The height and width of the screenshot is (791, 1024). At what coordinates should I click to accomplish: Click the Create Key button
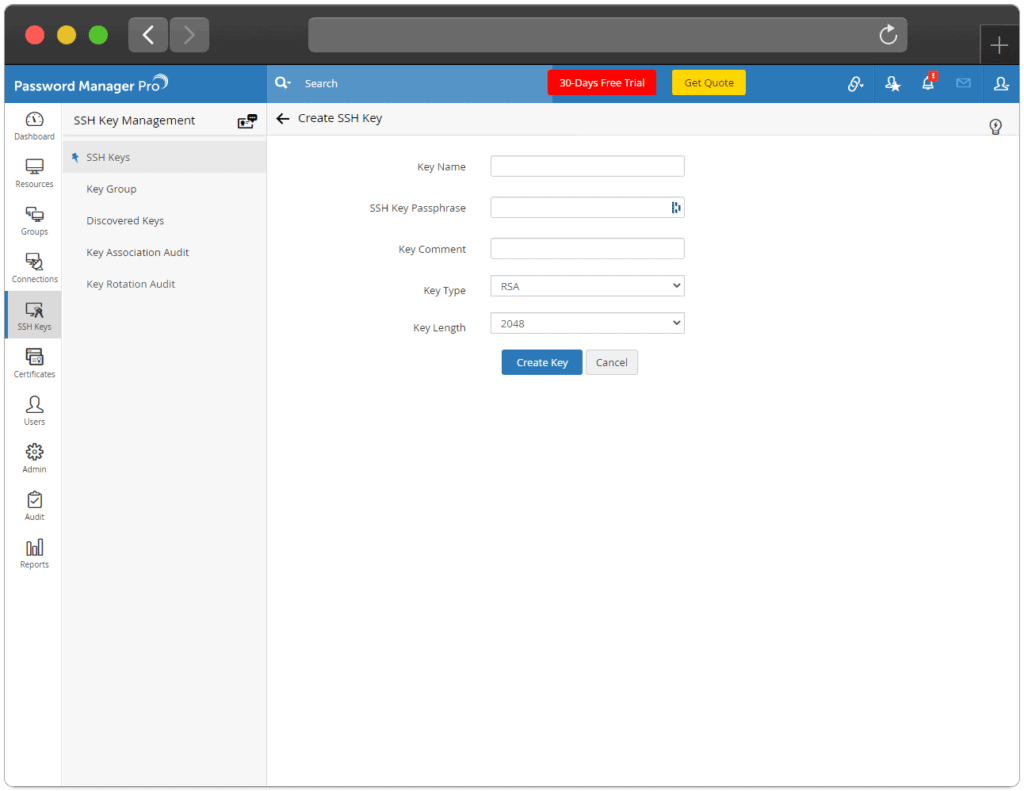click(x=541, y=363)
